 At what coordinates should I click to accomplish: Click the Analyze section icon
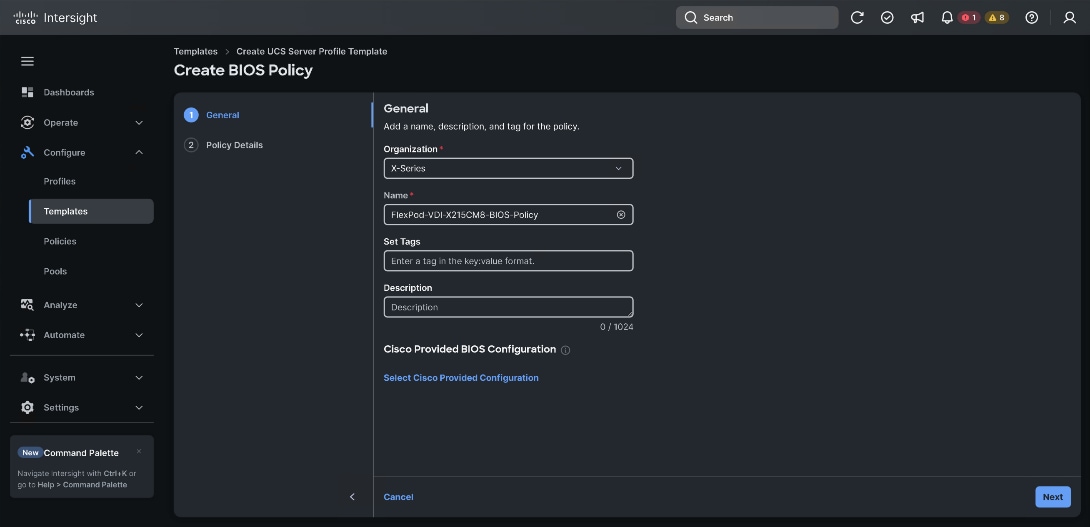(x=27, y=305)
